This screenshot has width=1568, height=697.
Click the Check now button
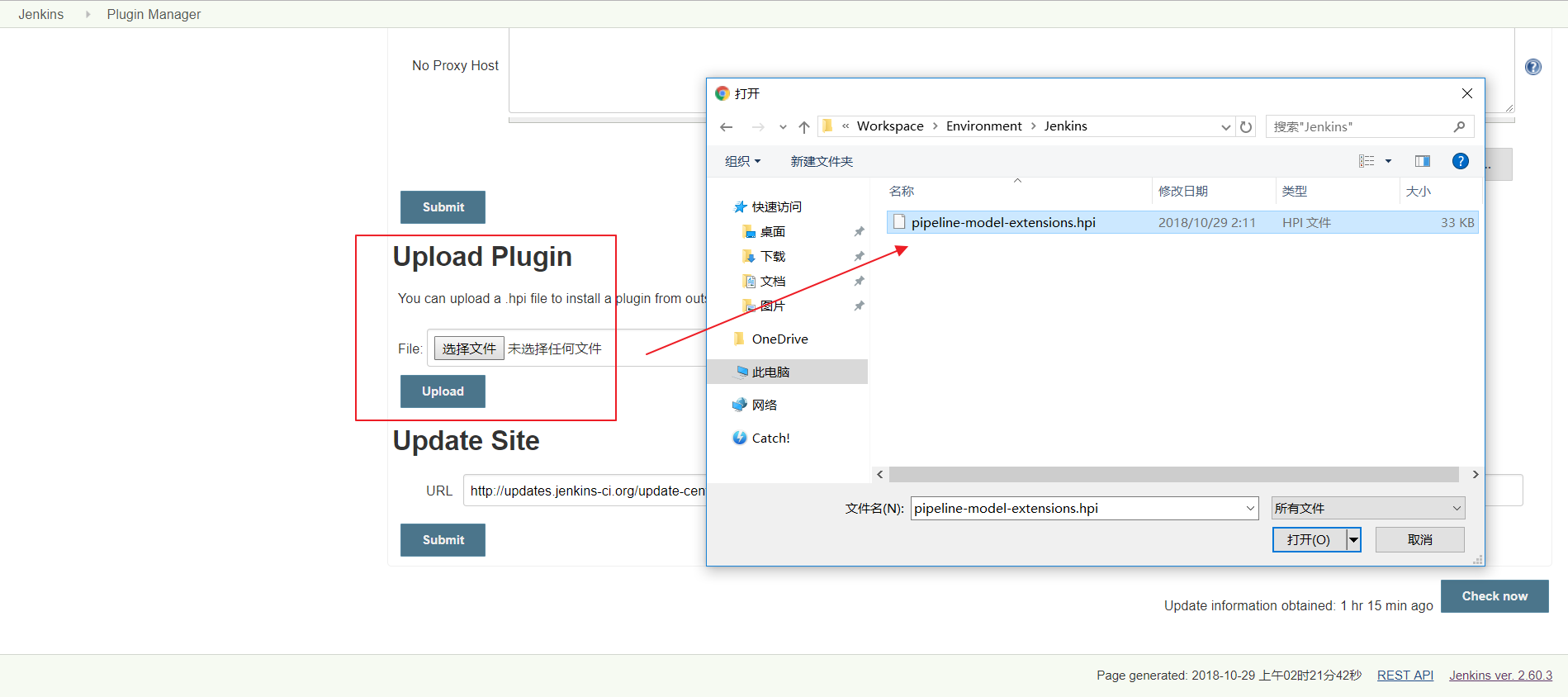click(x=1495, y=596)
